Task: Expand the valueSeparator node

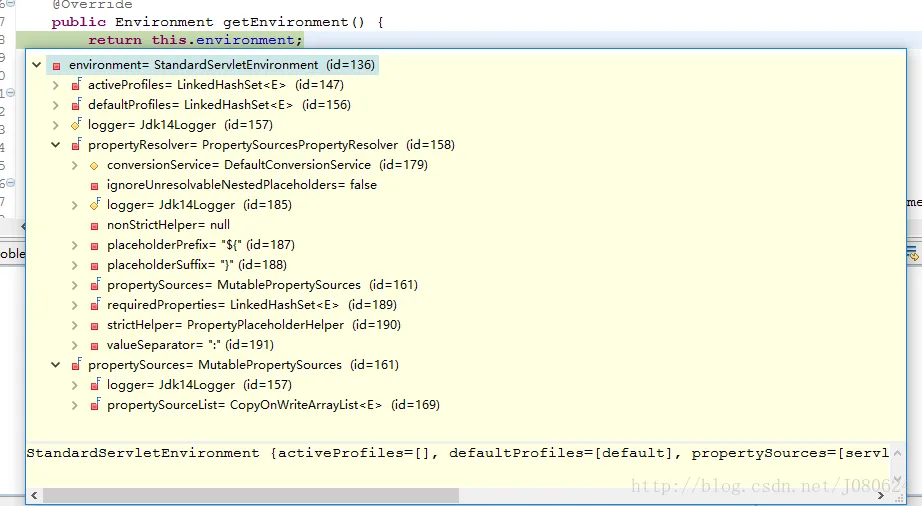Action: coord(74,345)
